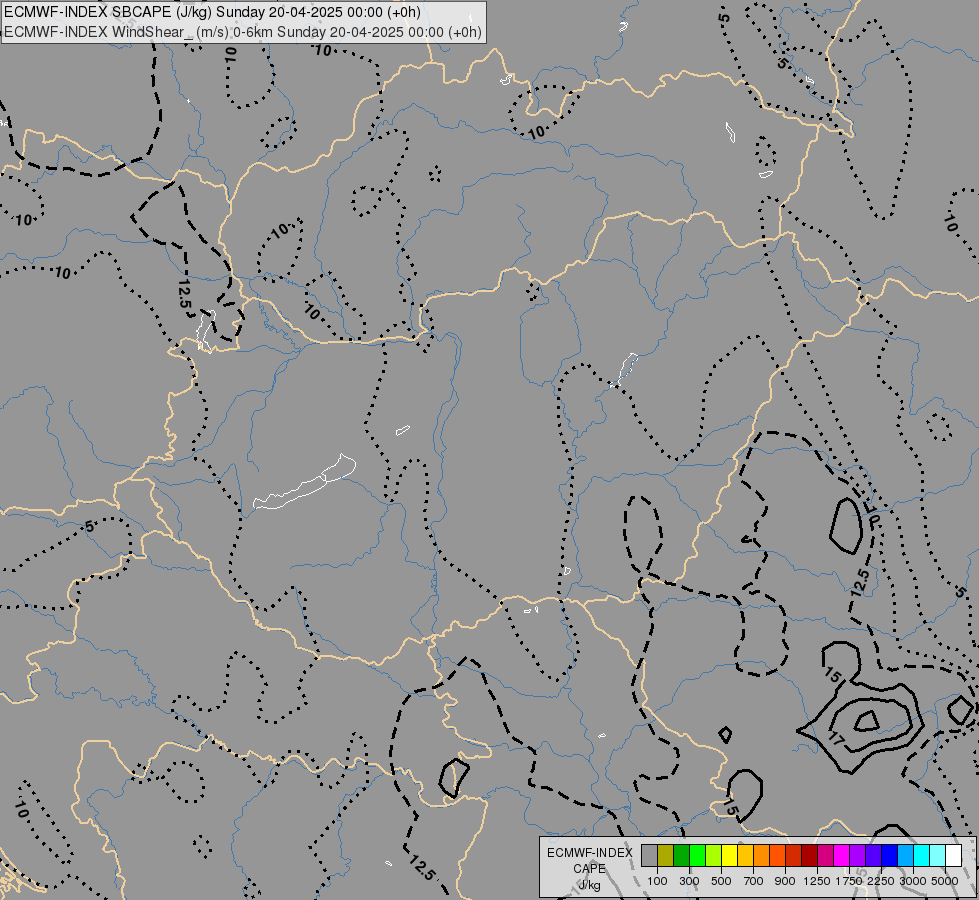Screen dimensions: 979x900
Task: Click the brick red legend swatch
Action: 794,856
